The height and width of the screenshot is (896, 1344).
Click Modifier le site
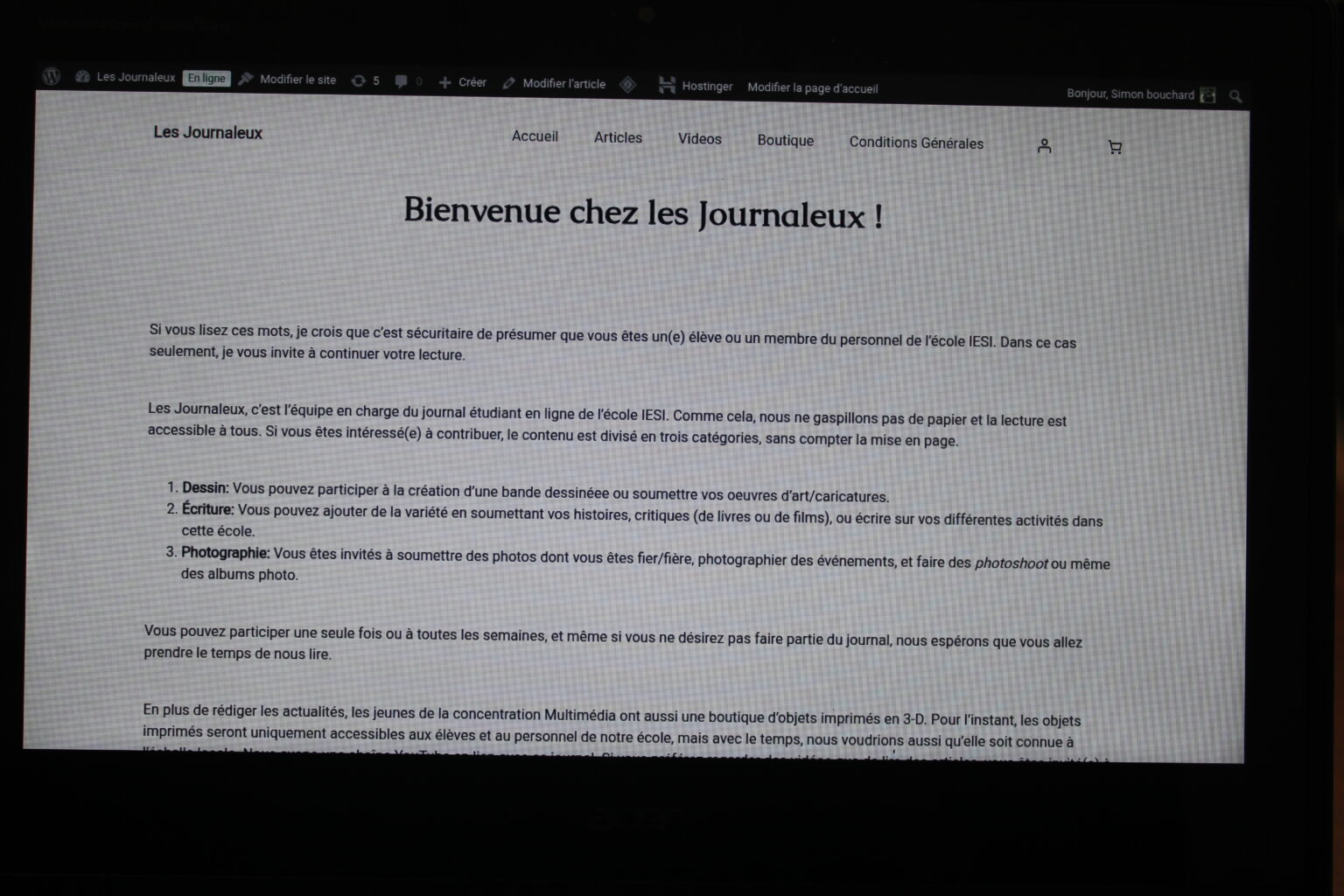(287, 80)
